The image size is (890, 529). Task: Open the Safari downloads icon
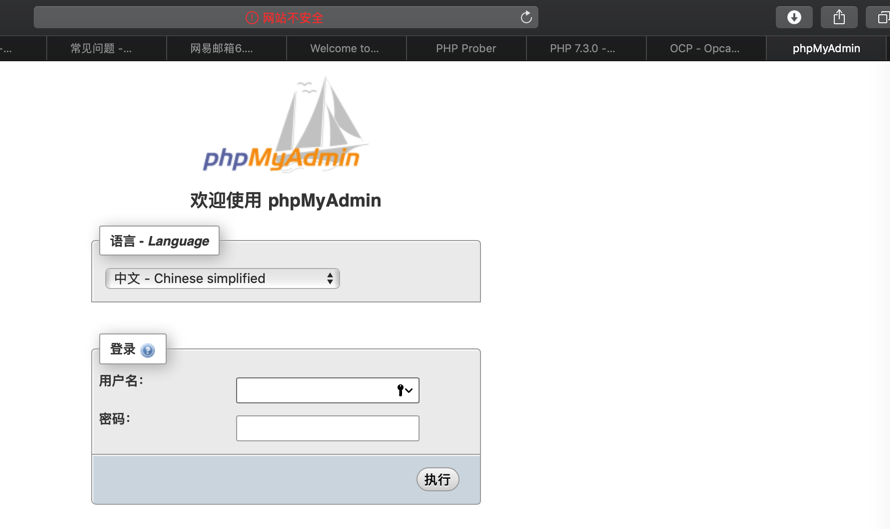(794, 18)
